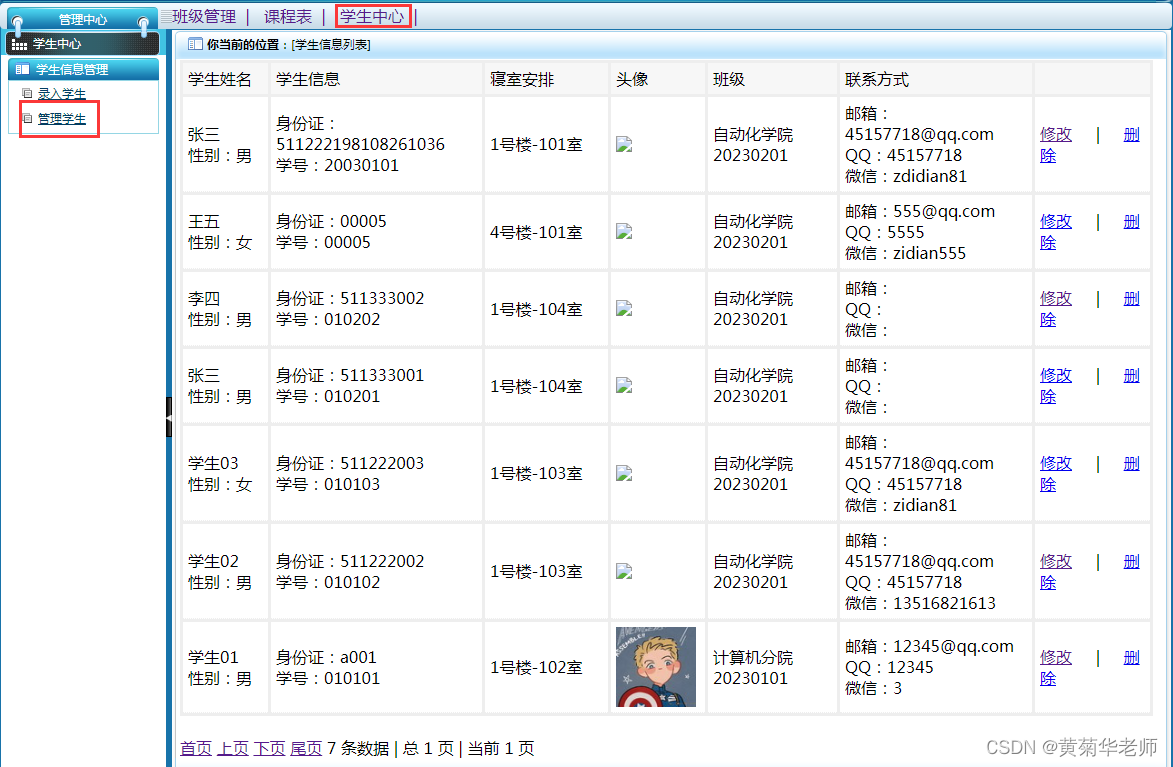Click the location icon before 你当前的位置
Viewport: 1173px width, 767px height.
[x=195, y=44]
